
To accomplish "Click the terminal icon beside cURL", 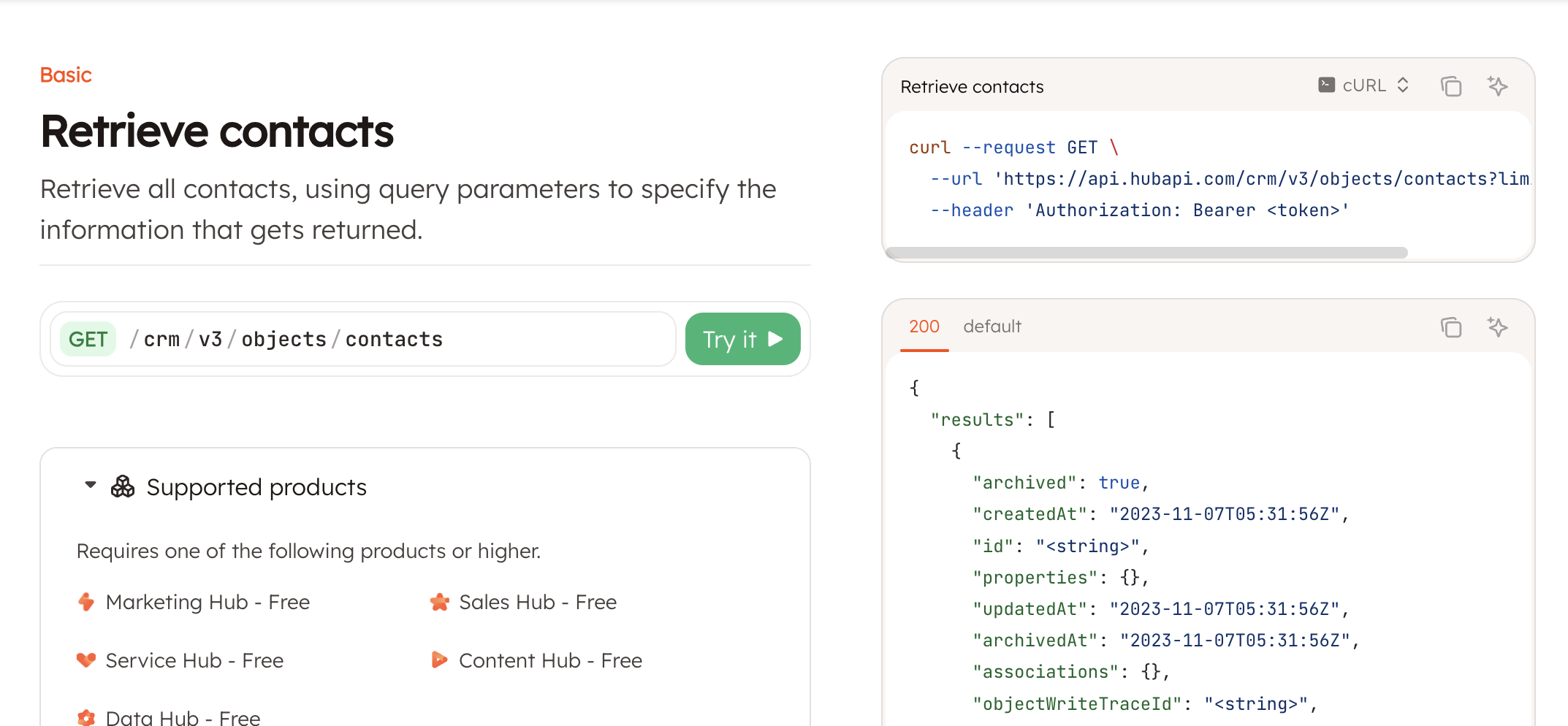I will 1327,85.
